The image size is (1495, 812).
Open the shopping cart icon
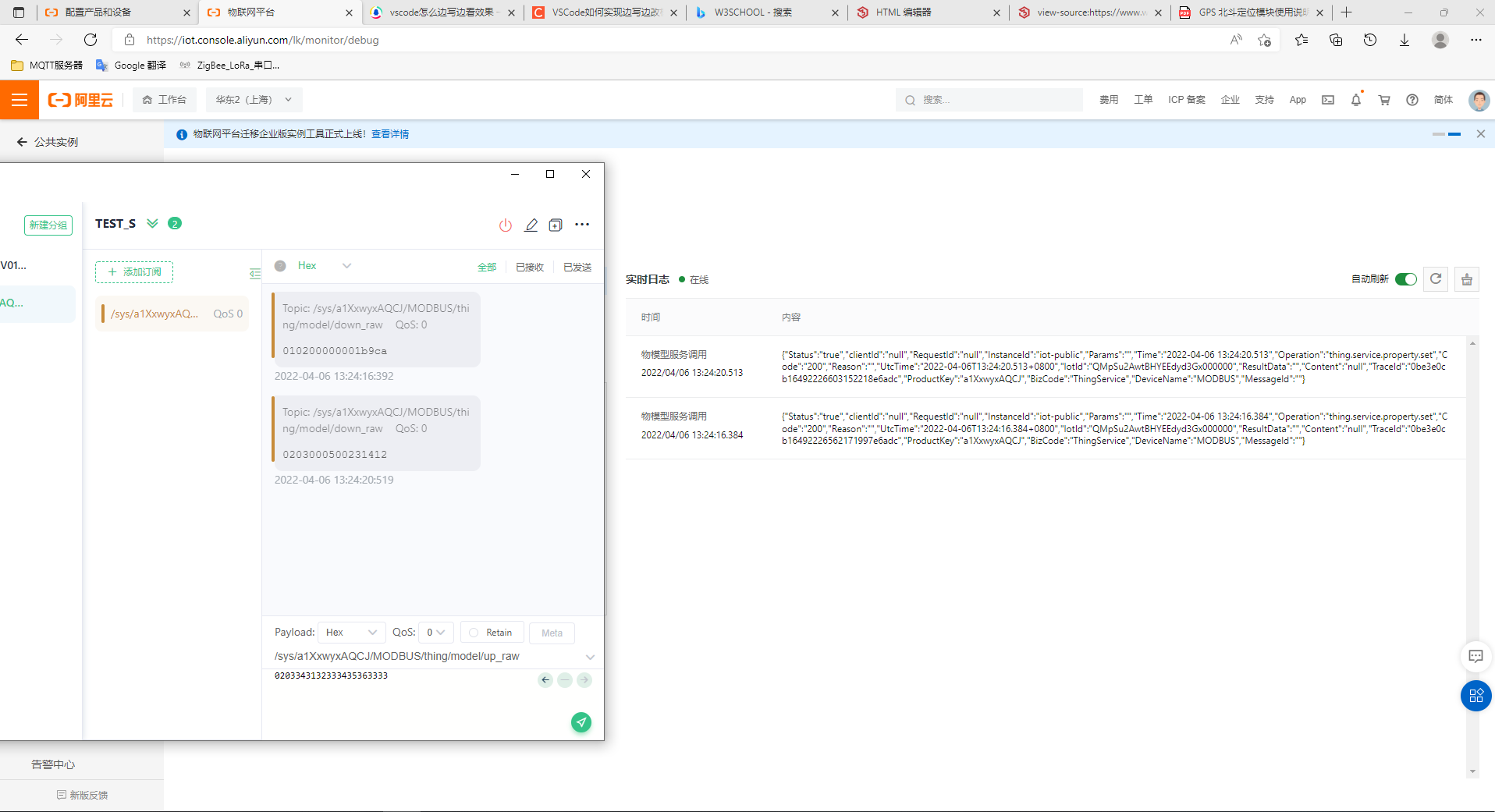(1384, 100)
